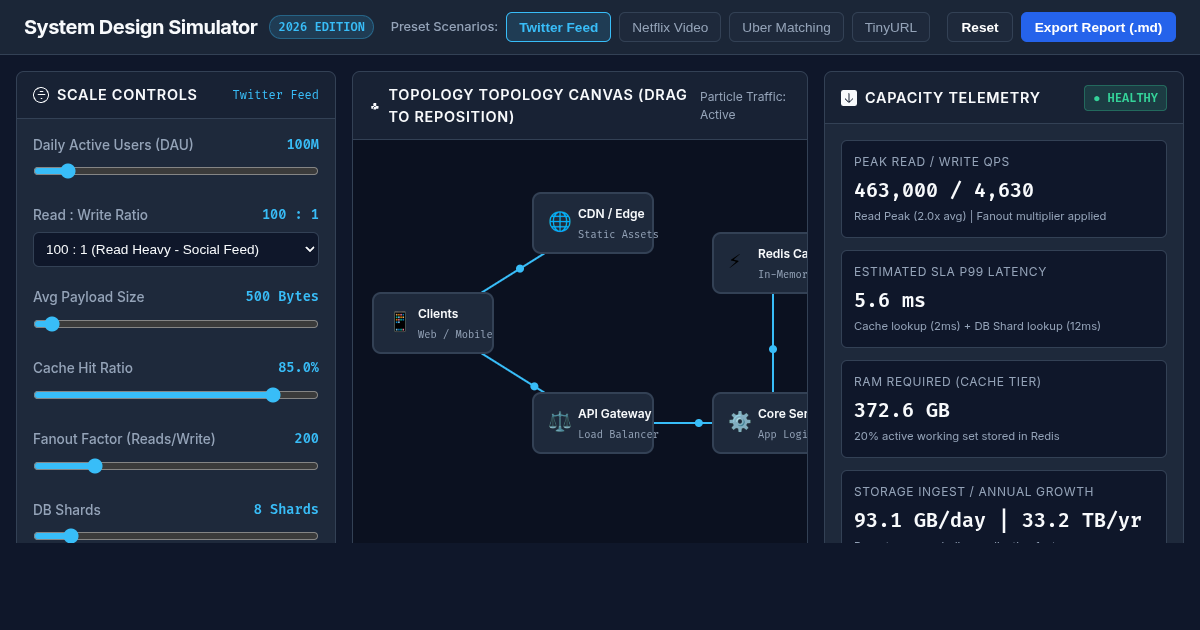Click the Topology Canvas header icon
The height and width of the screenshot is (630, 1200).
(375, 106)
